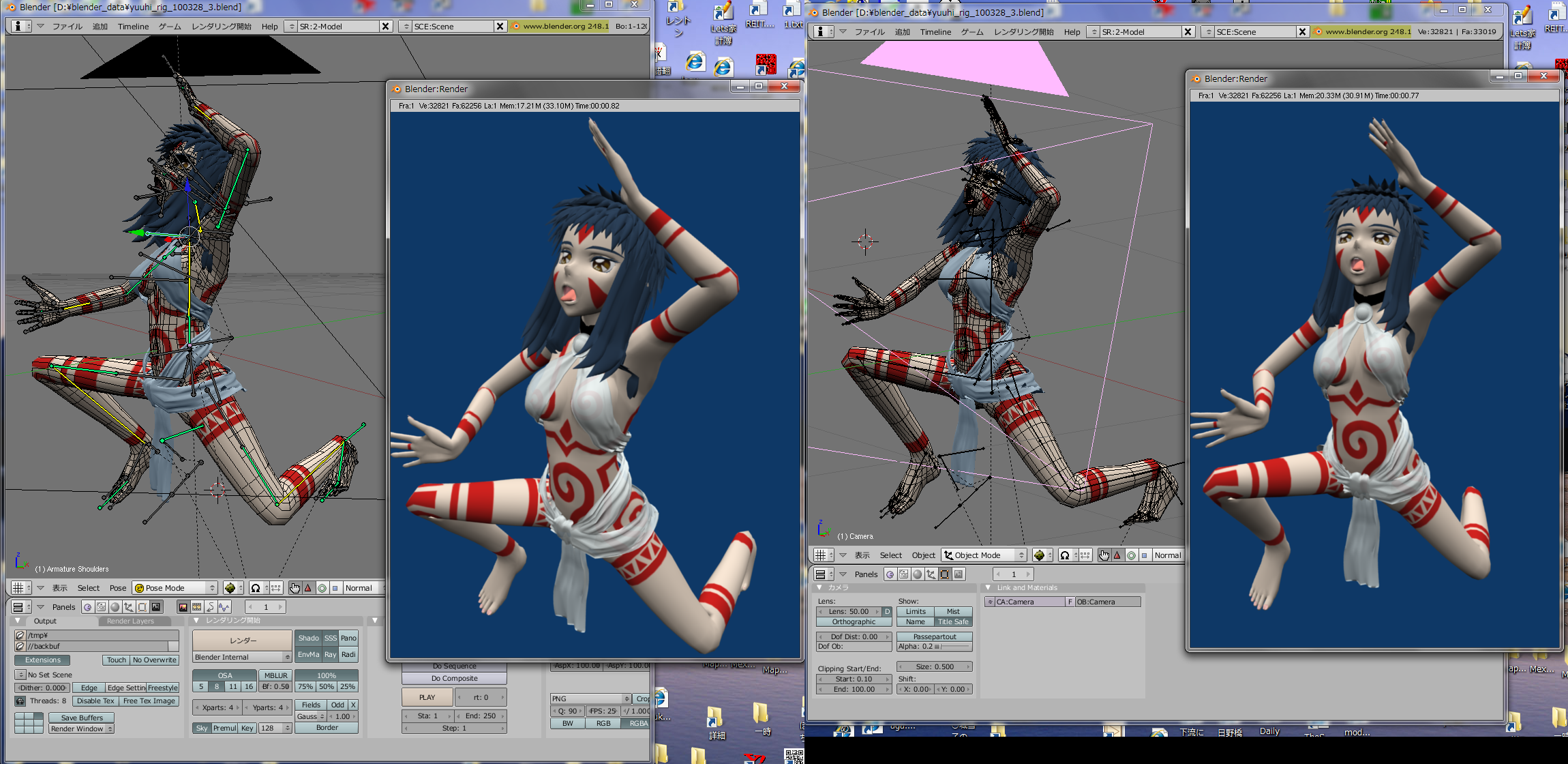Click SR:2-Model screen field in left window
This screenshot has width=1568, height=764.
pyautogui.click(x=338, y=27)
